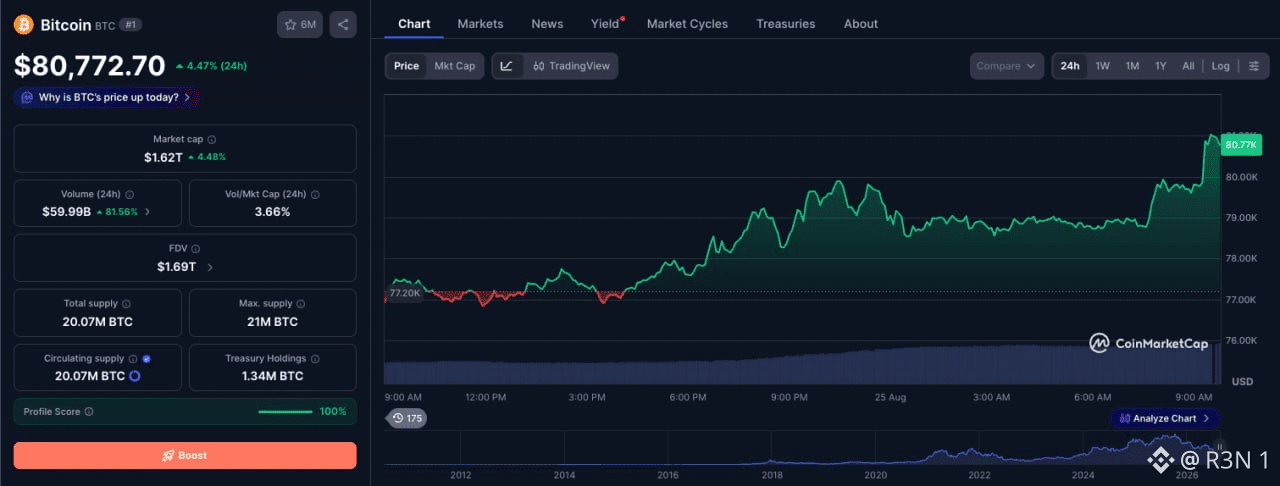The height and width of the screenshot is (486, 1280).
Task: Click the mini timeline range navigator
Action: tap(803, 450)
